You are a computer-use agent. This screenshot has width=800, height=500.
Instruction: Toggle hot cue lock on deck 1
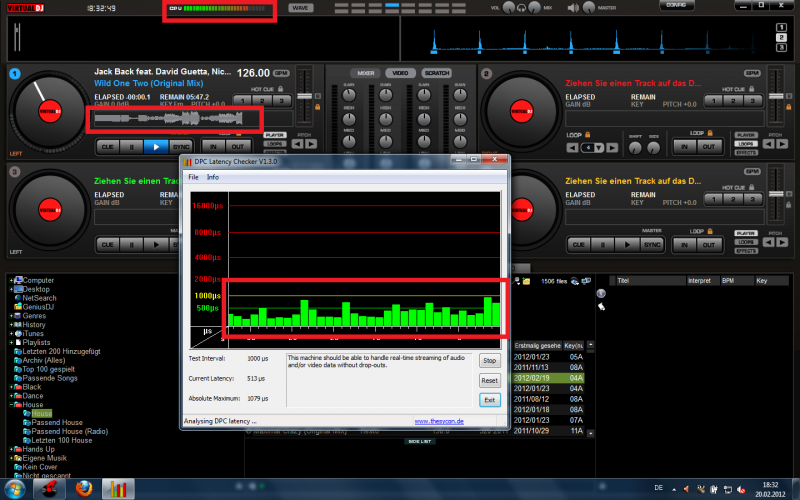point(281,89)
